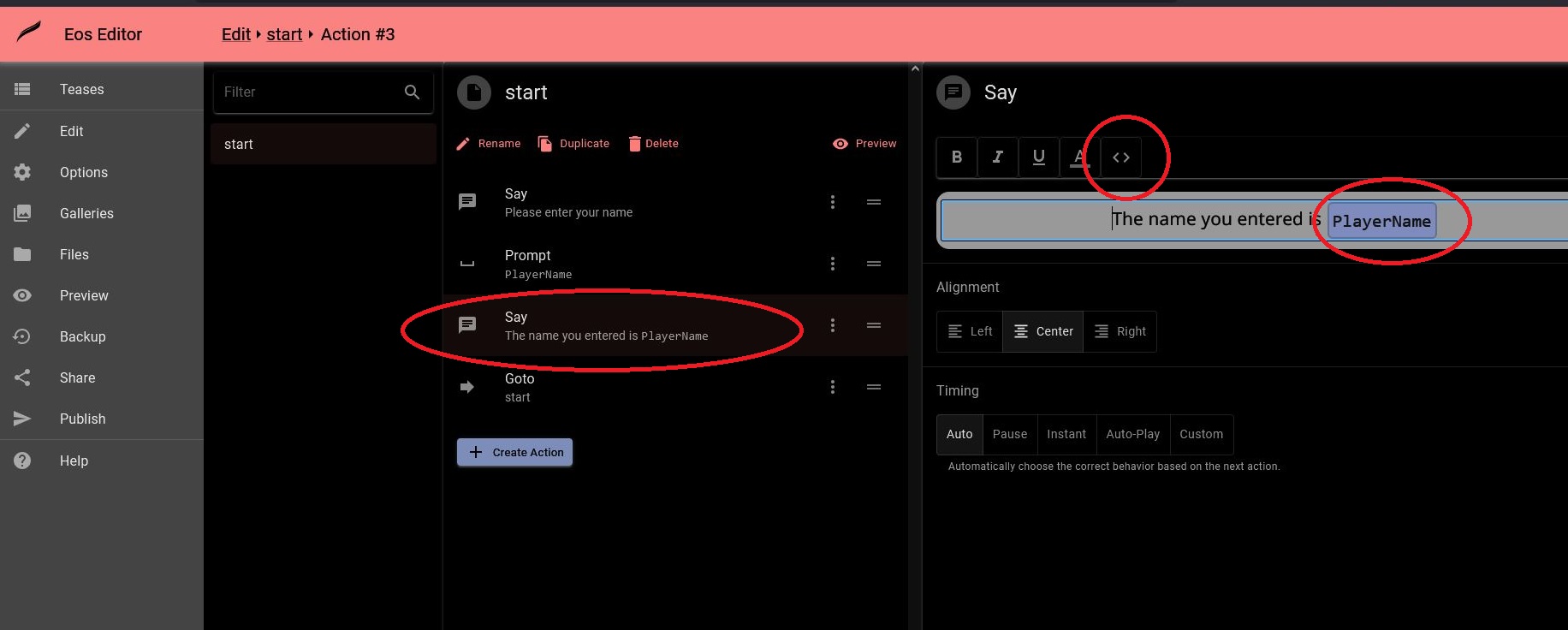
Task: Click reorder handle of Goto action
Action: [874, 387]
